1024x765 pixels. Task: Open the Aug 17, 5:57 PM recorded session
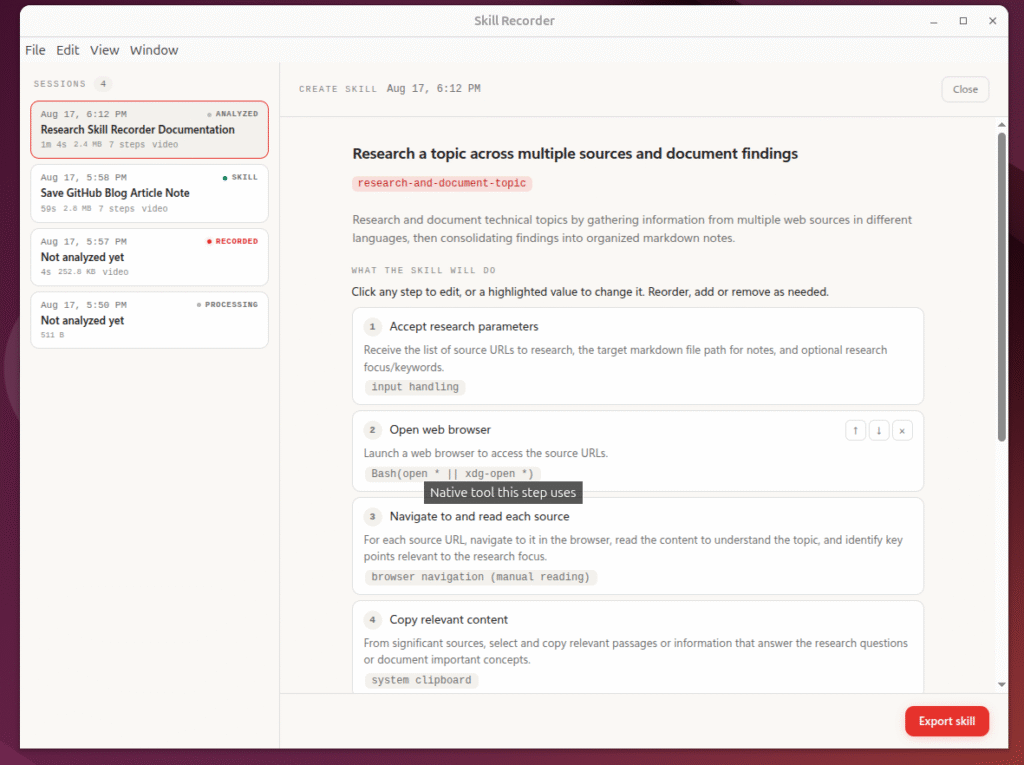150,257
